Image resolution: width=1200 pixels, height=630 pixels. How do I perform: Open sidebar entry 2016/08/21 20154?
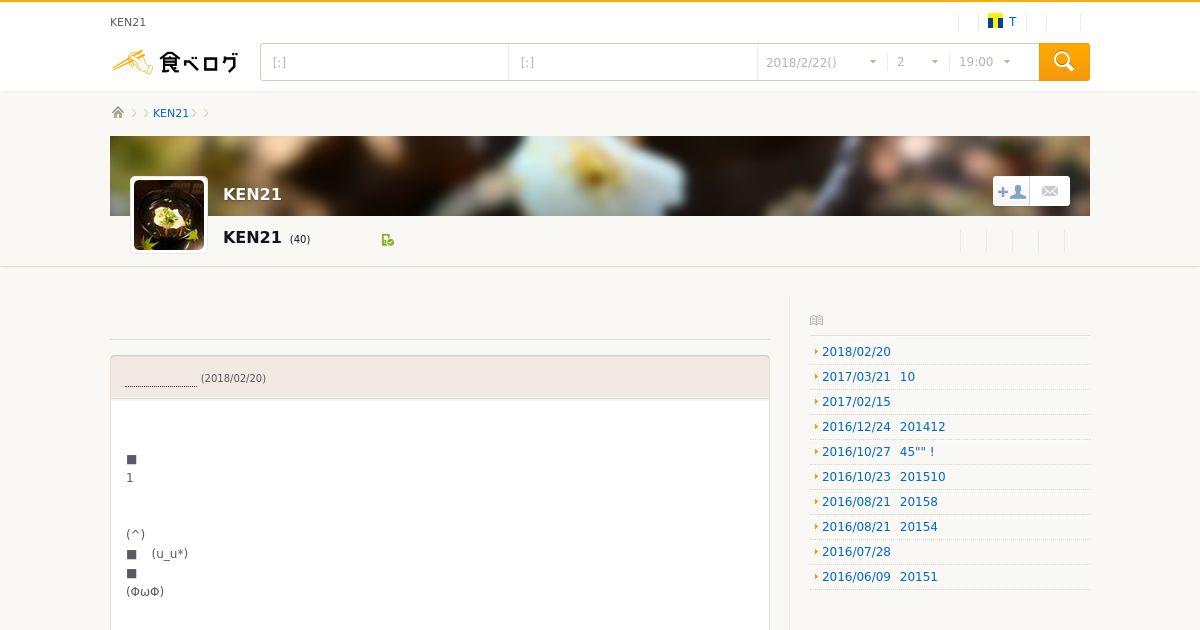(880, 527)
